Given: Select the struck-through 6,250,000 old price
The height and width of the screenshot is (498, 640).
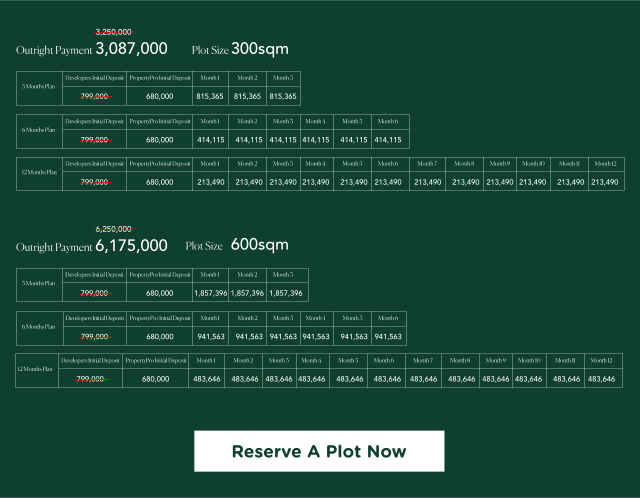Looking at the screenshot, I should (x=113, y=229).
